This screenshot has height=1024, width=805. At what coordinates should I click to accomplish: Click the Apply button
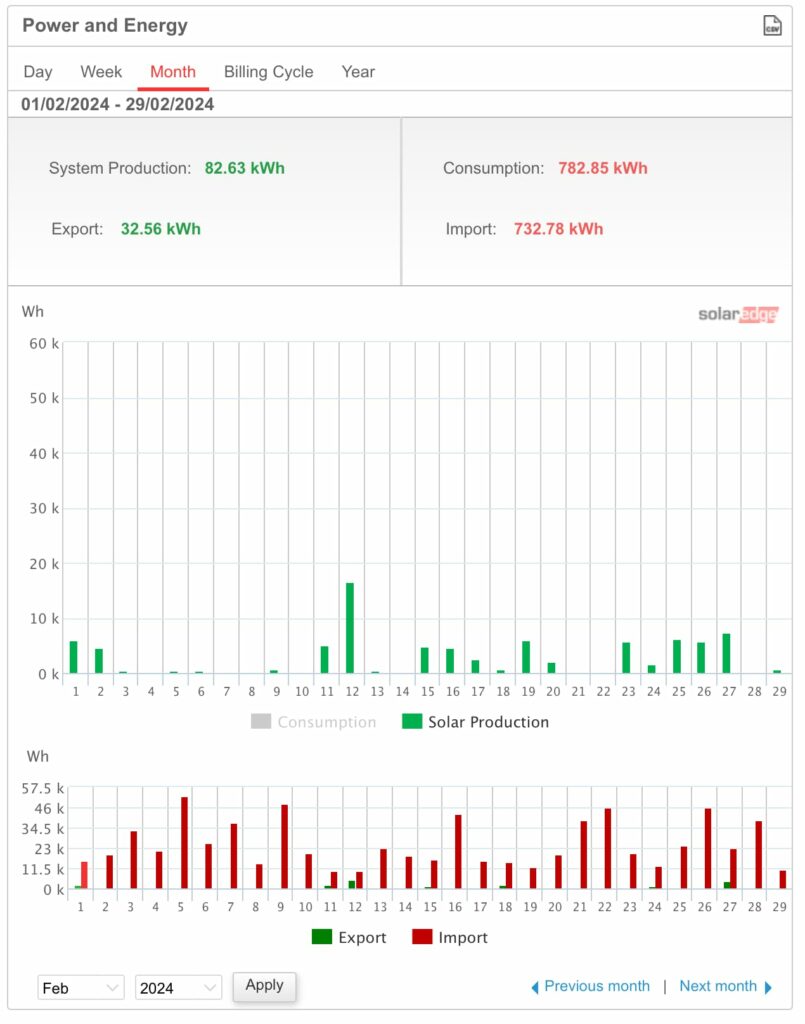coord(264,985)
